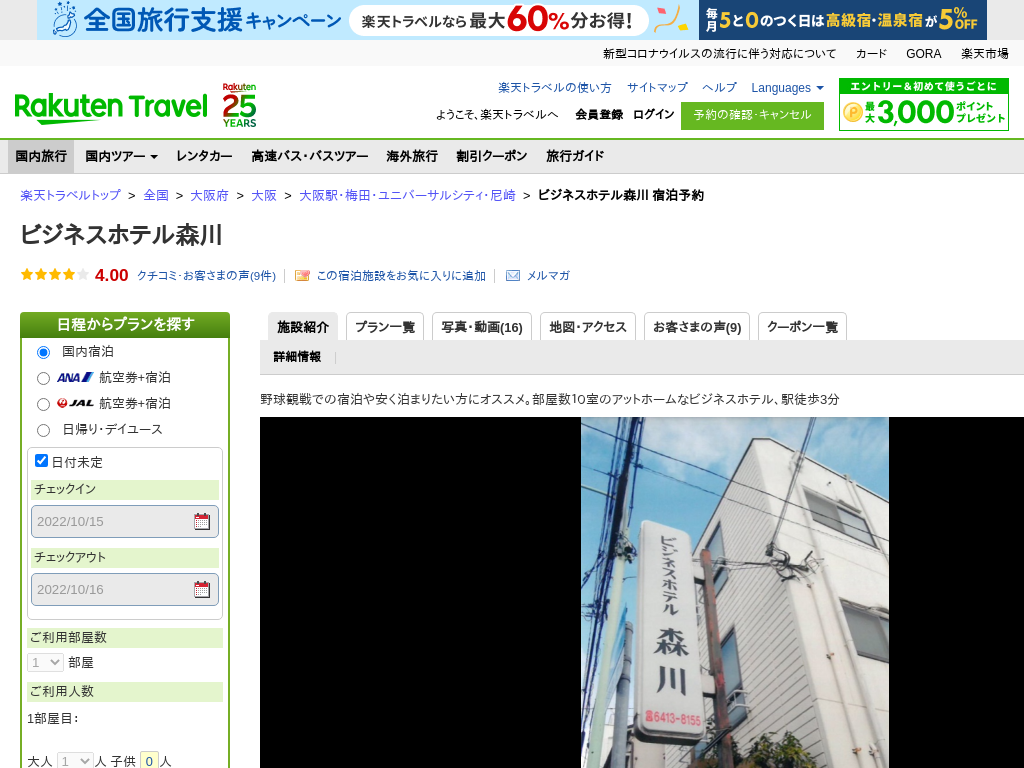Open クチコミ・お客さまの声(9件) link
This screenshot has height=768, width=1024.
(206, 276)
